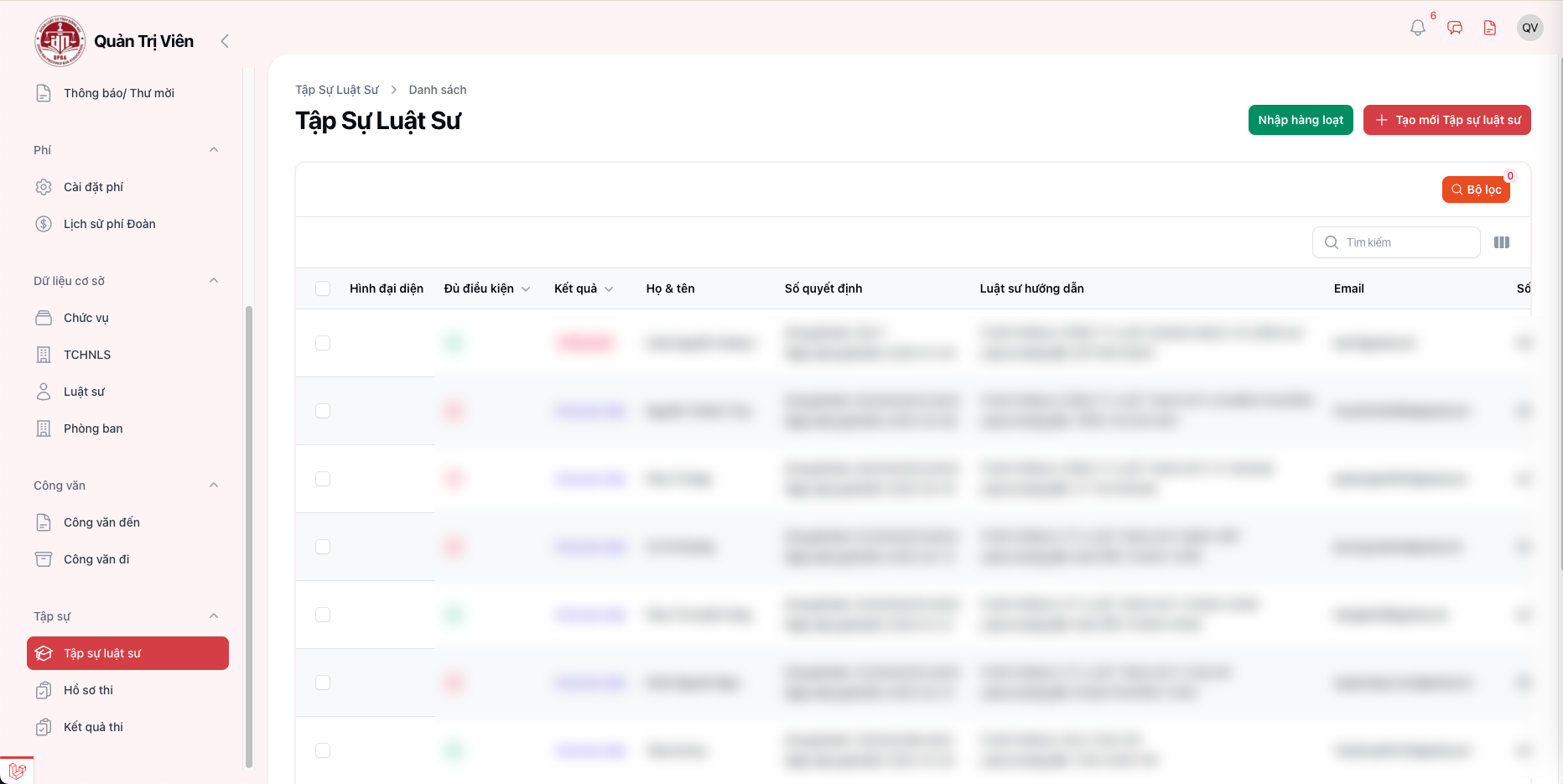Viewport: 1563px width, 784px height.
Task: Click Tạo mới Tập sự luật sư button
Action: [1446, 120]
